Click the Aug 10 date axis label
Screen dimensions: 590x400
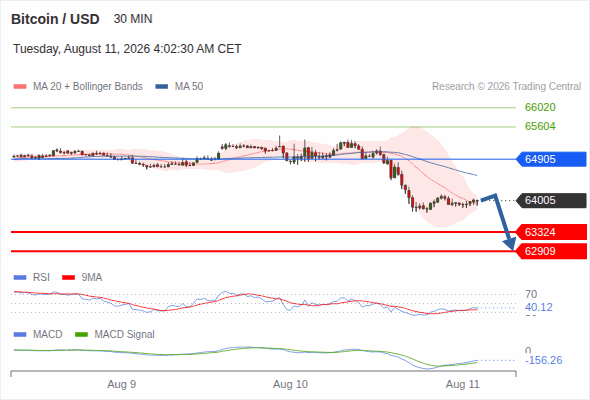pyautogui.click(x=290, y=384)
